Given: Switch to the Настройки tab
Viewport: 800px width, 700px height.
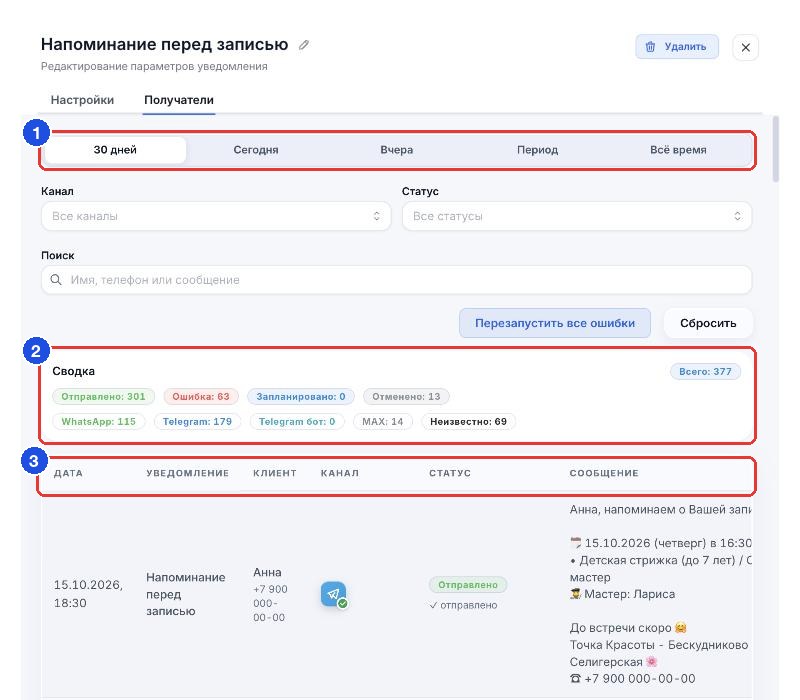Looking at the screenshot, I should [x=82, y=100].
